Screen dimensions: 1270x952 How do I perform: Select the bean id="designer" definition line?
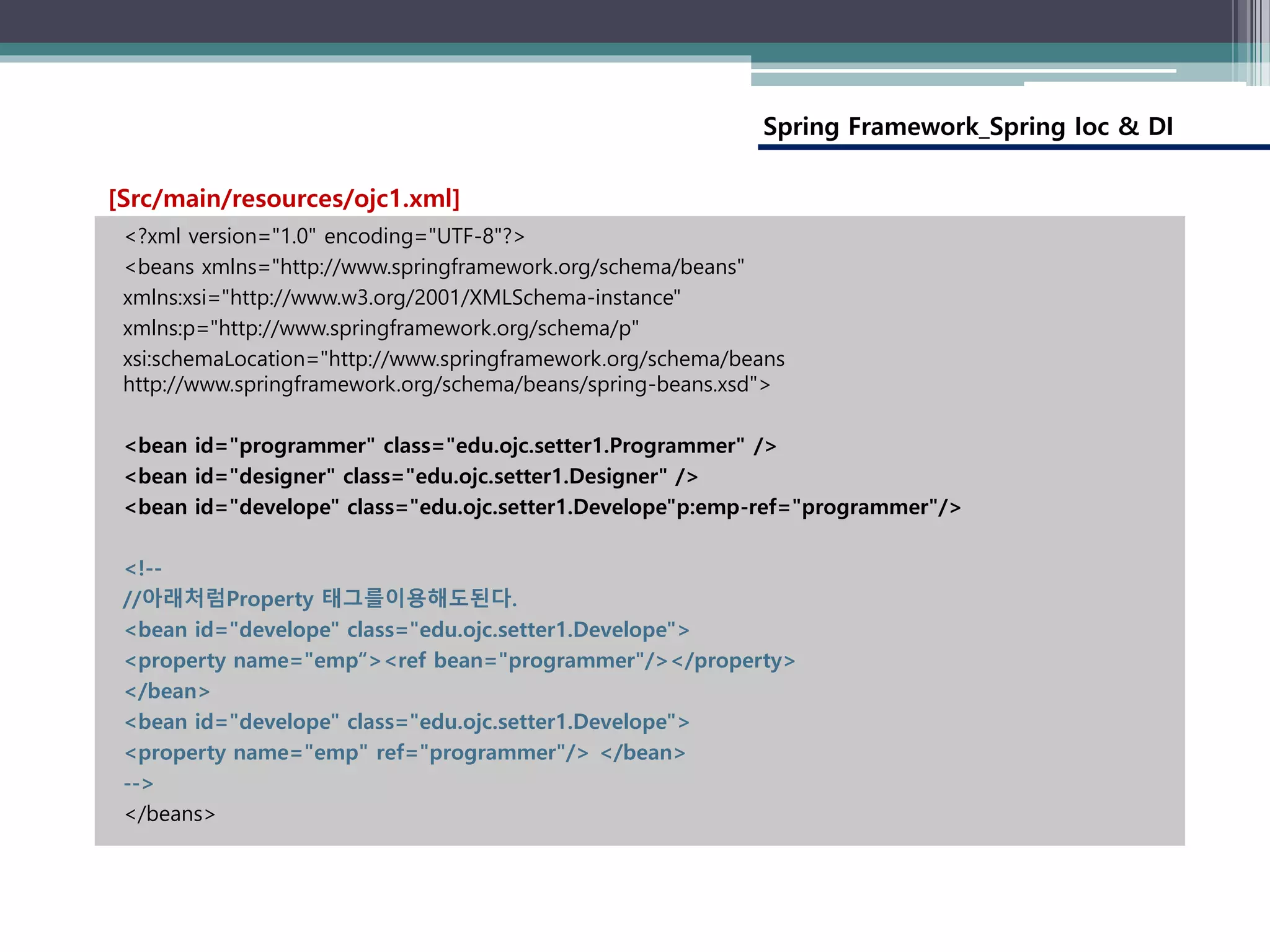[411, 477]
